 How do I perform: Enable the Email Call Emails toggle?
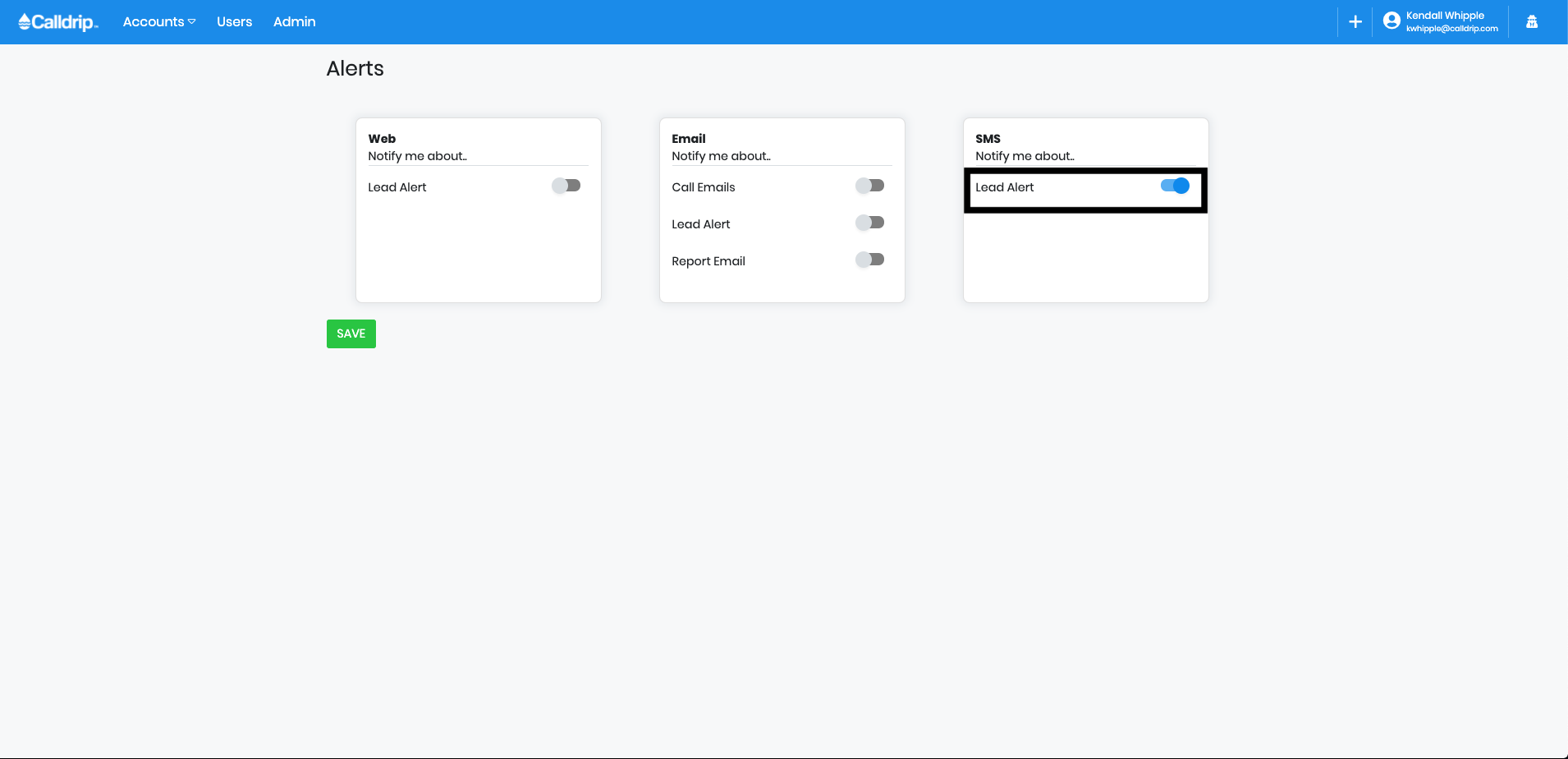point(870,186)
